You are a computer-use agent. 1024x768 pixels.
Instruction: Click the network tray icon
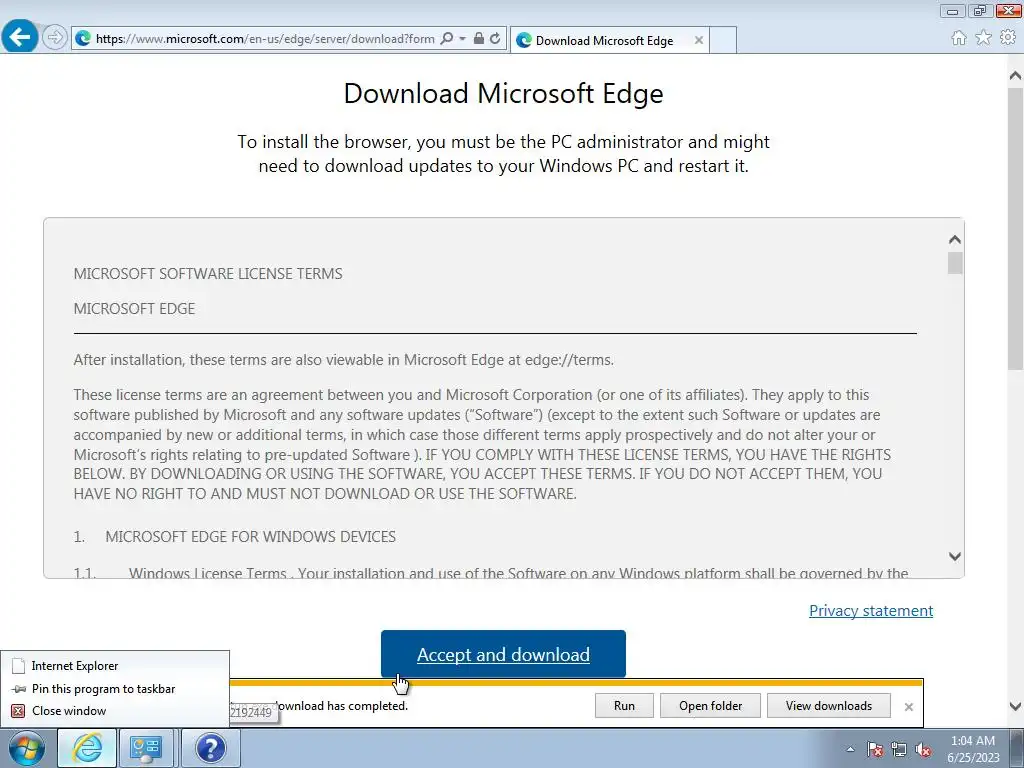tap(899, 749)
